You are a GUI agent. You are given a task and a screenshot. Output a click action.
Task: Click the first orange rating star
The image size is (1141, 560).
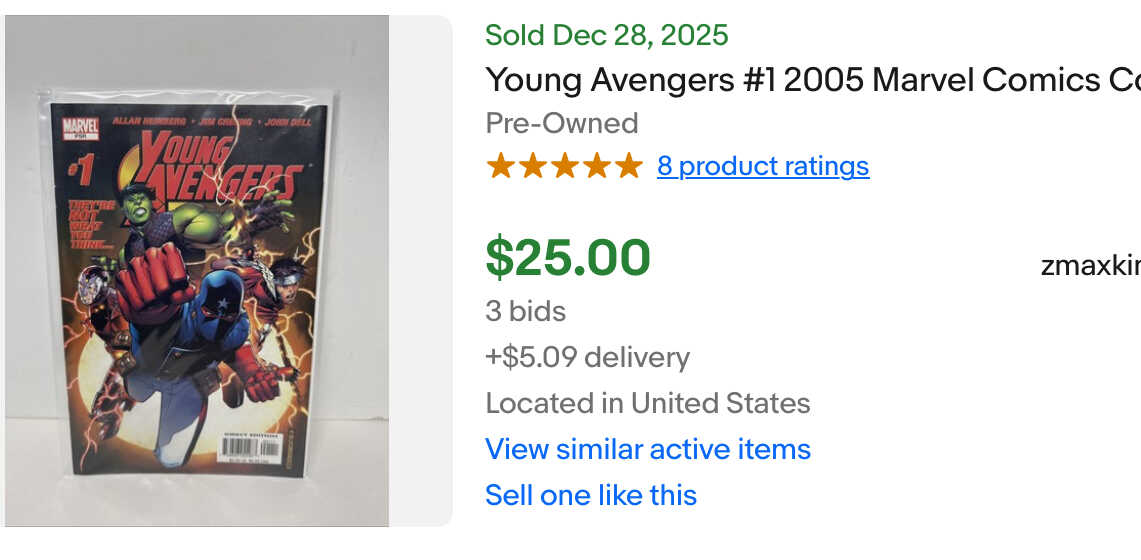[x=500, y=166]
